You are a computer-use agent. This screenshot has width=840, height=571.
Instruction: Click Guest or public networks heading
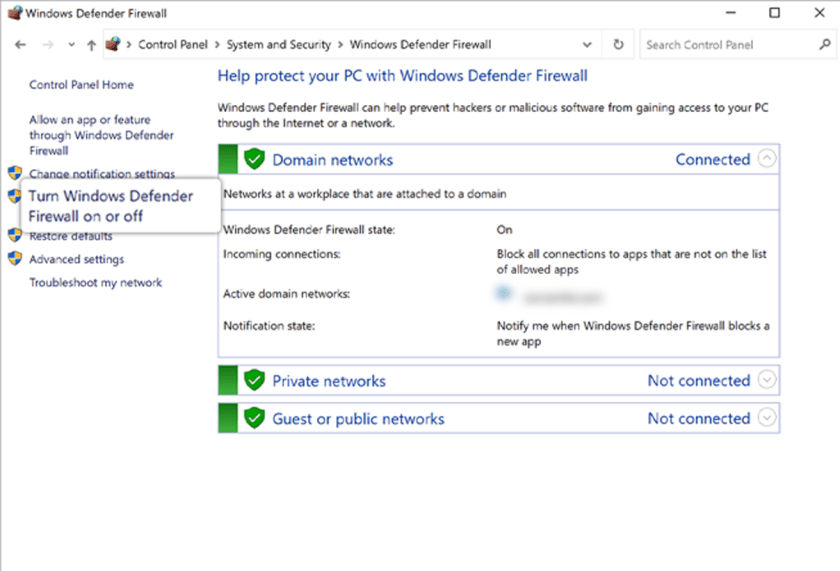358,419
